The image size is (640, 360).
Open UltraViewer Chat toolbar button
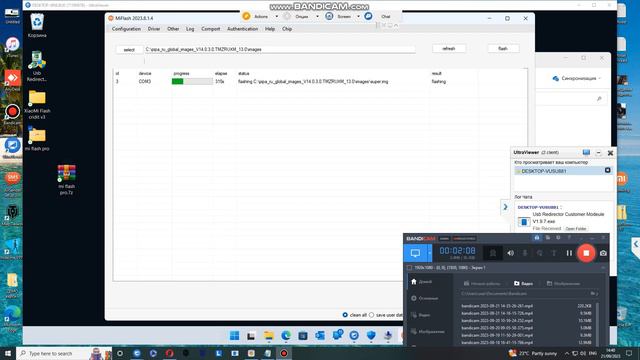378,16
